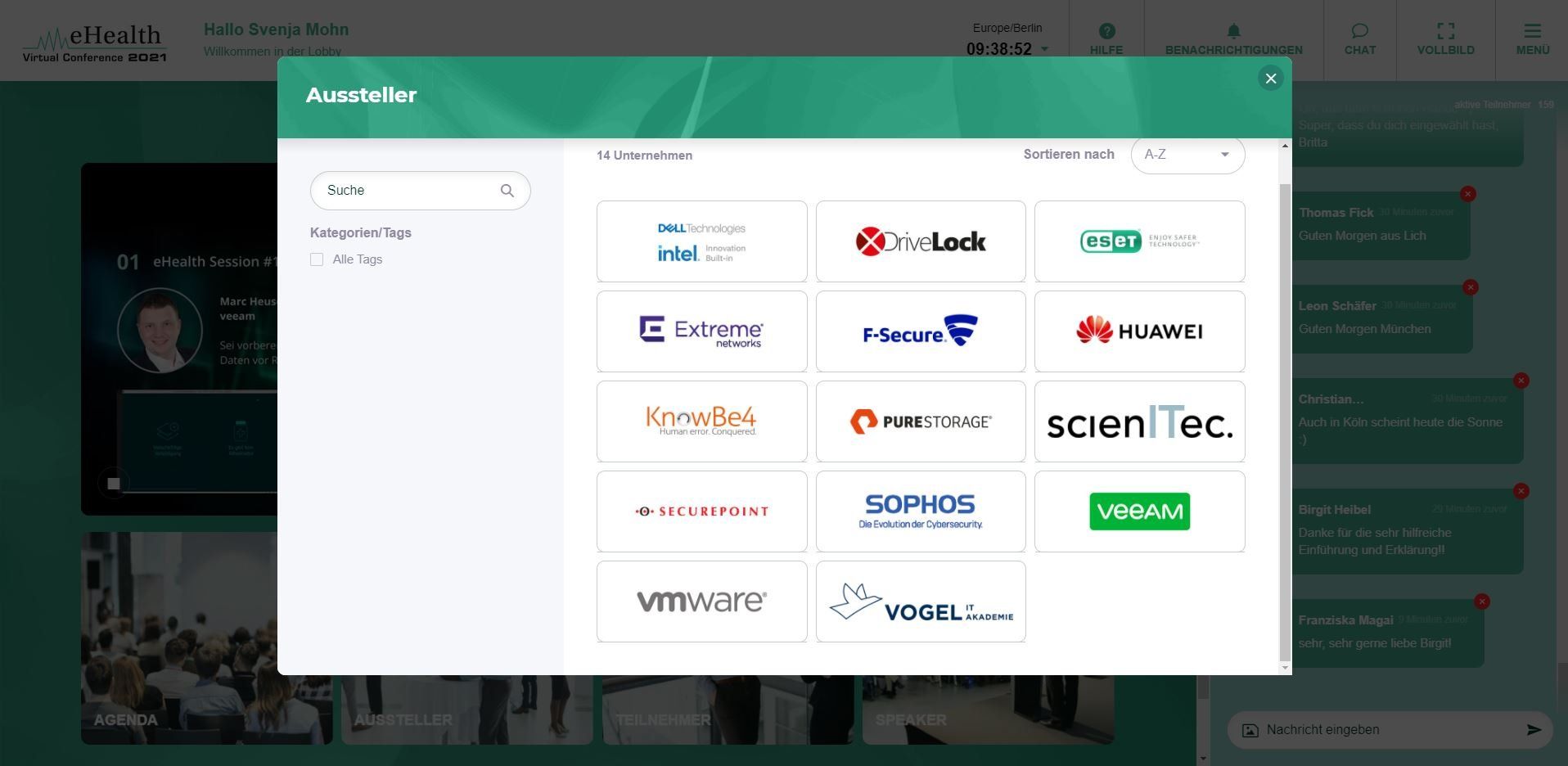Open the Menü hamburger icon
The image size is (1568, 766).
click(1532, 31)
